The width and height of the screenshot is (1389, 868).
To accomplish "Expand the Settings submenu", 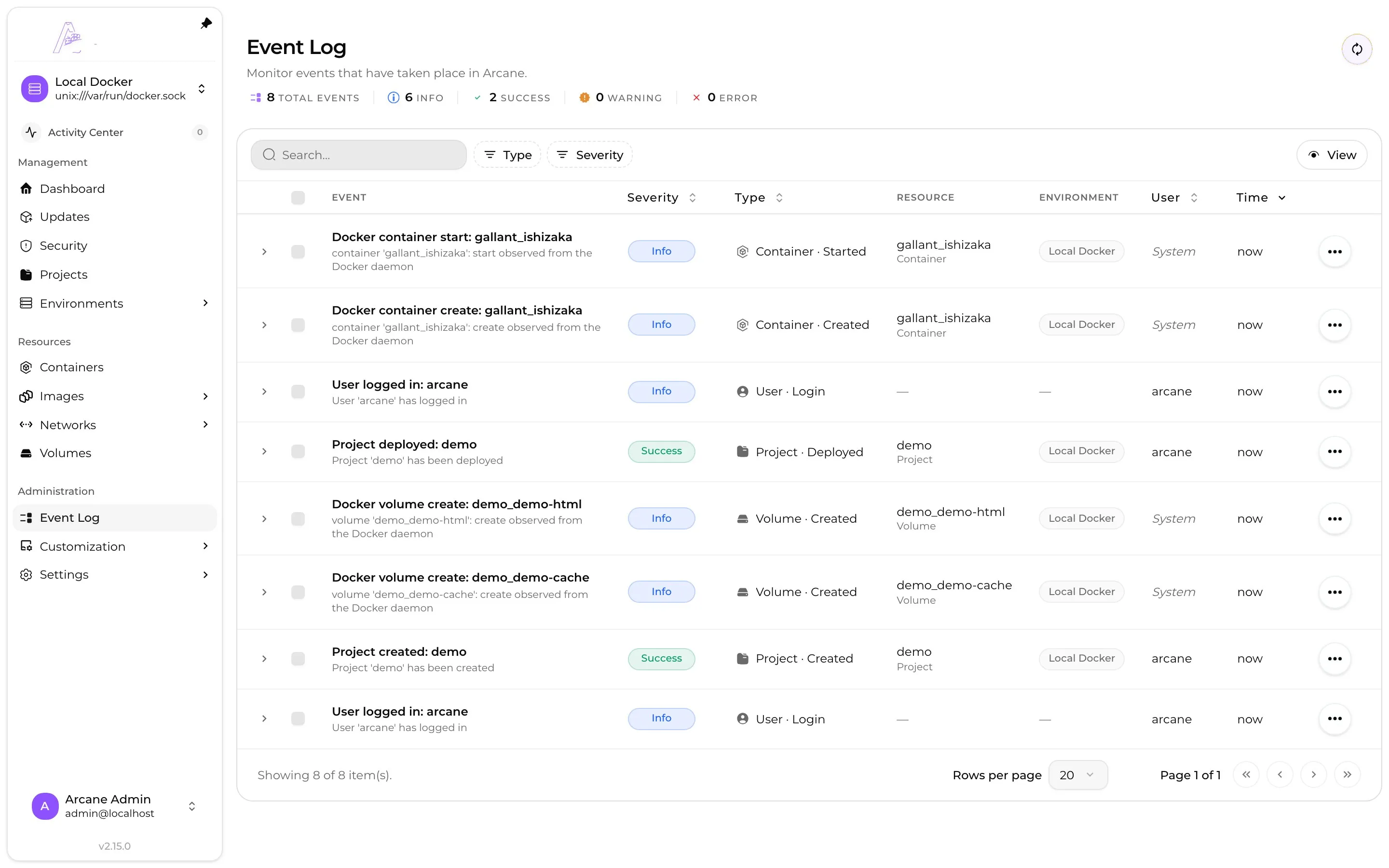I will (205, 575).
